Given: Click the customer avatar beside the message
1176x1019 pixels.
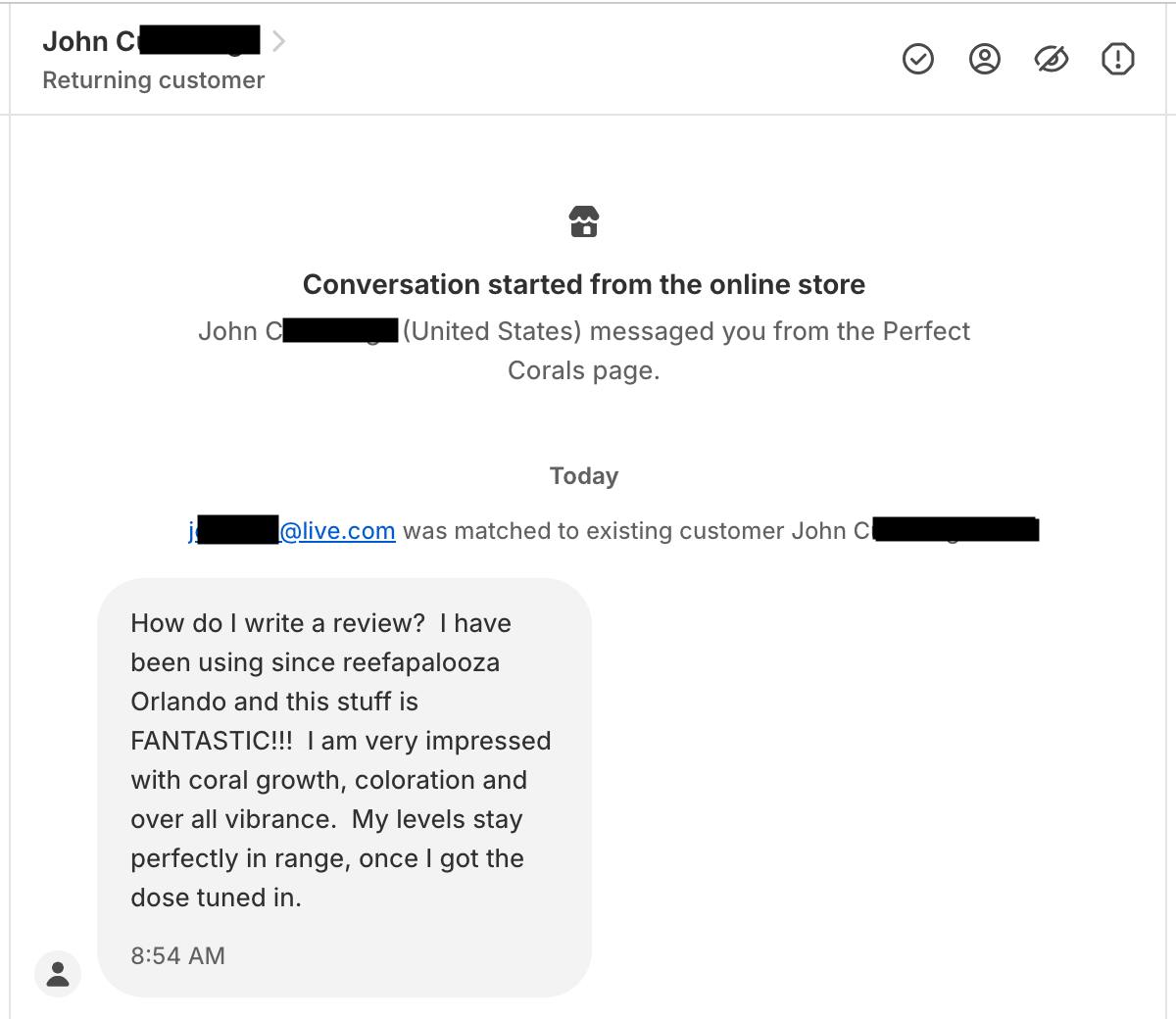Looking at the screenshot, I should click(58, 973).
